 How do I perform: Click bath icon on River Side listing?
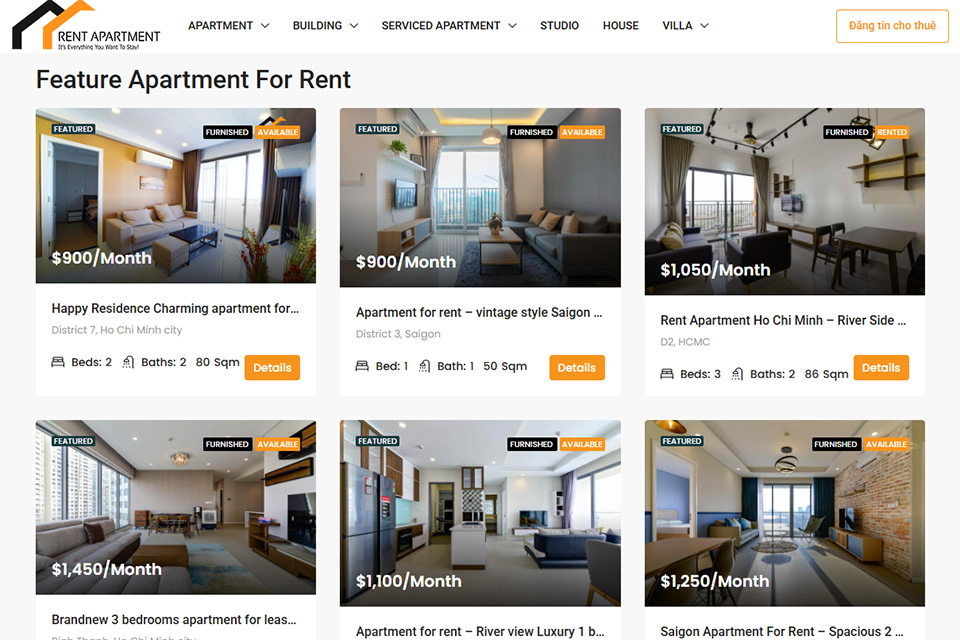click(737, 374)
